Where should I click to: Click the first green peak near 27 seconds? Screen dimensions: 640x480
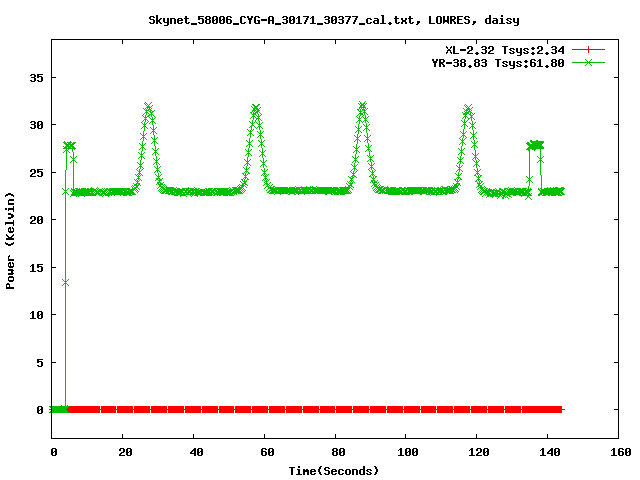tap(148, 108)
